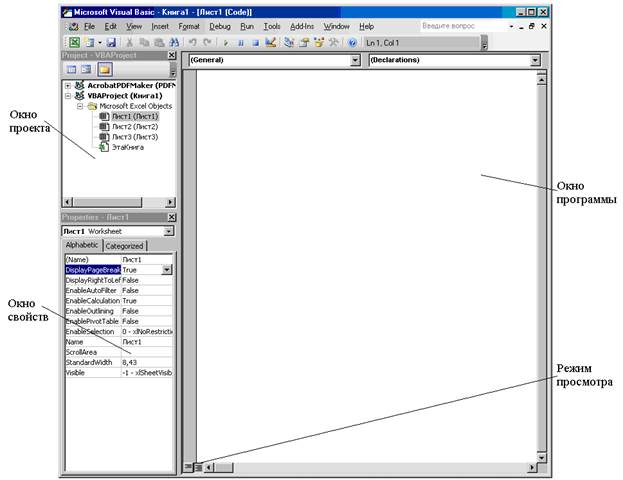Open the Format menu
623x480 pixels.
coord(189,27)
